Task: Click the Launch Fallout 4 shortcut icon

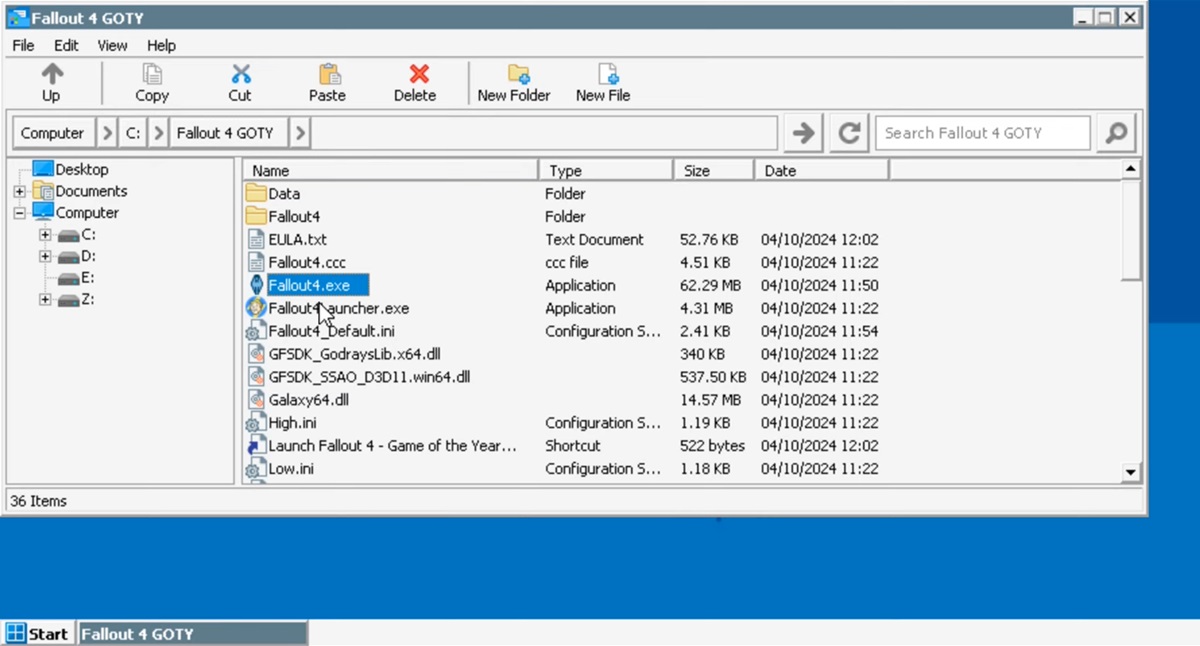Action: [256, 446]
